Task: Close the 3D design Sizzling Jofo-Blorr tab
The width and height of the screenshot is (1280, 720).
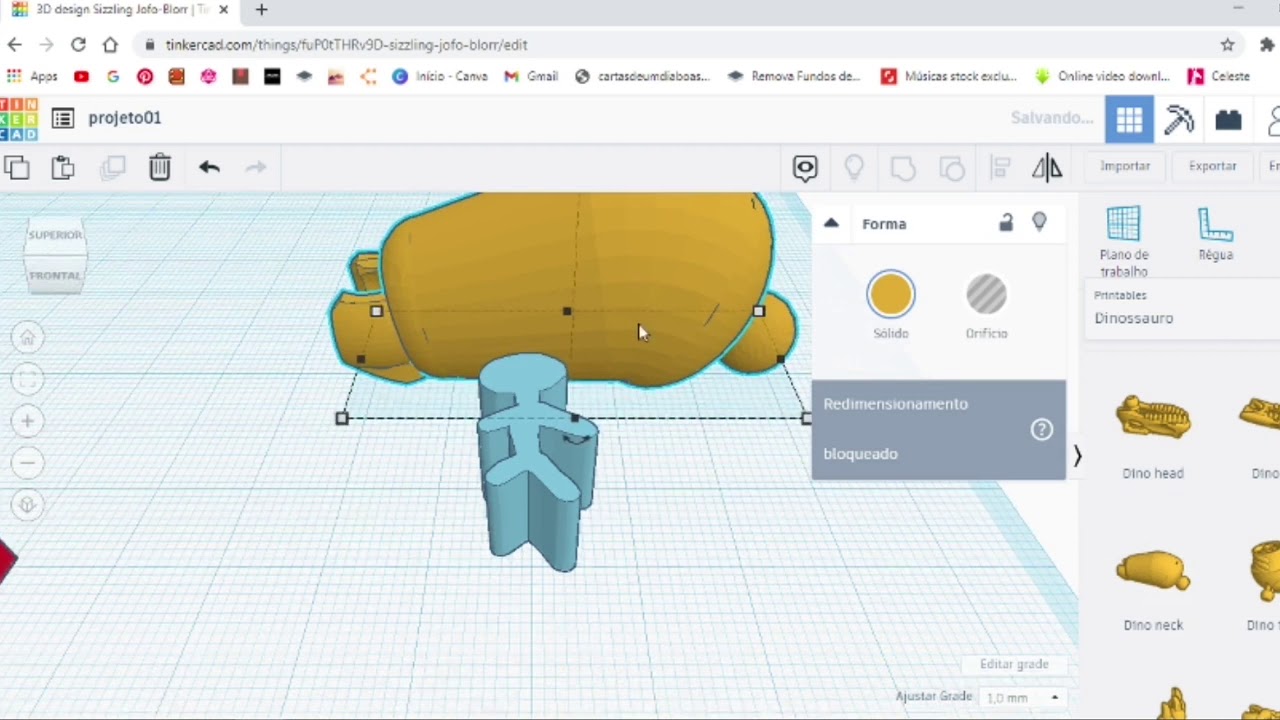Action: (223, 10)
